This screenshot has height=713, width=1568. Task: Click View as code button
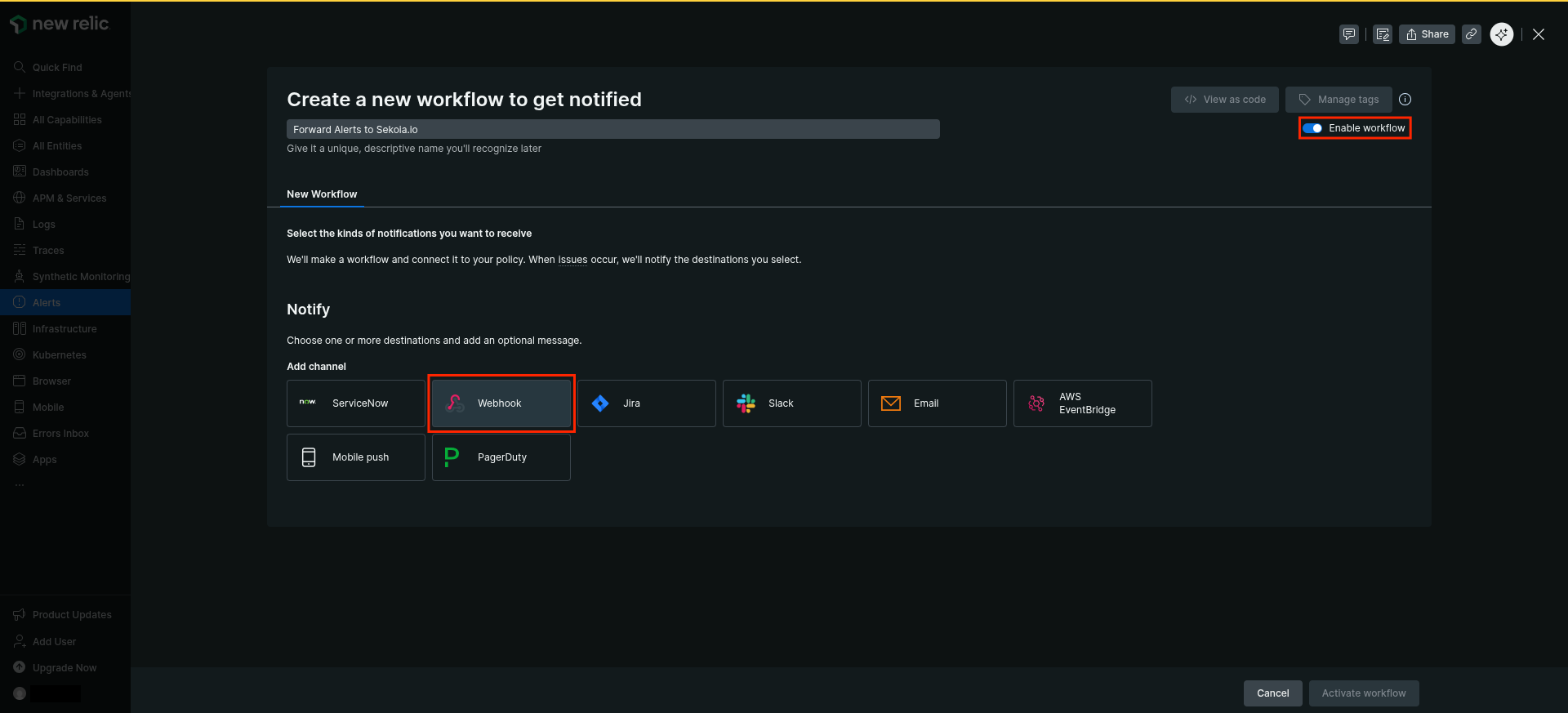coord(1225,100)
